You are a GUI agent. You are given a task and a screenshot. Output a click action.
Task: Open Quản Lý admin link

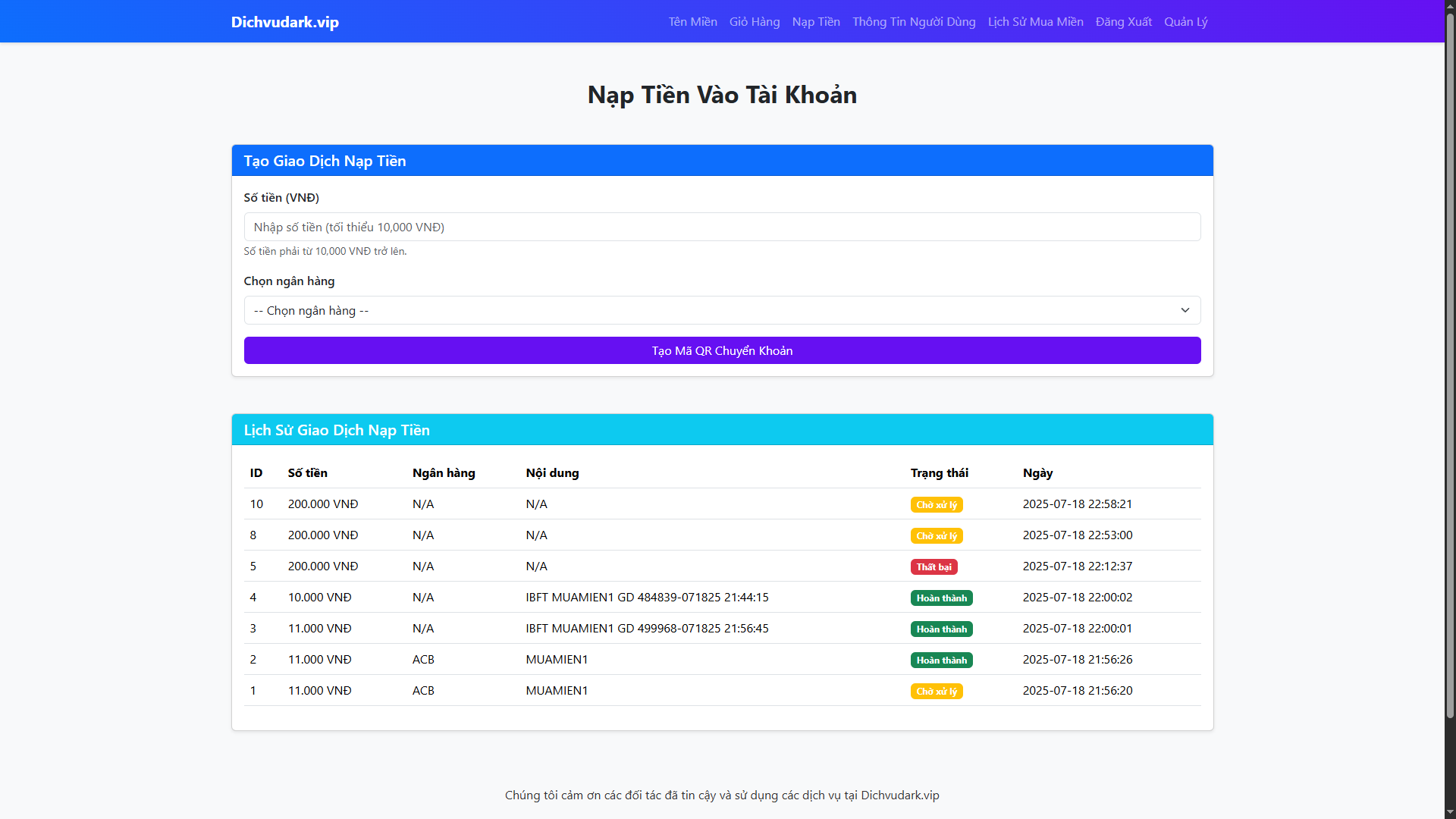1185,22
